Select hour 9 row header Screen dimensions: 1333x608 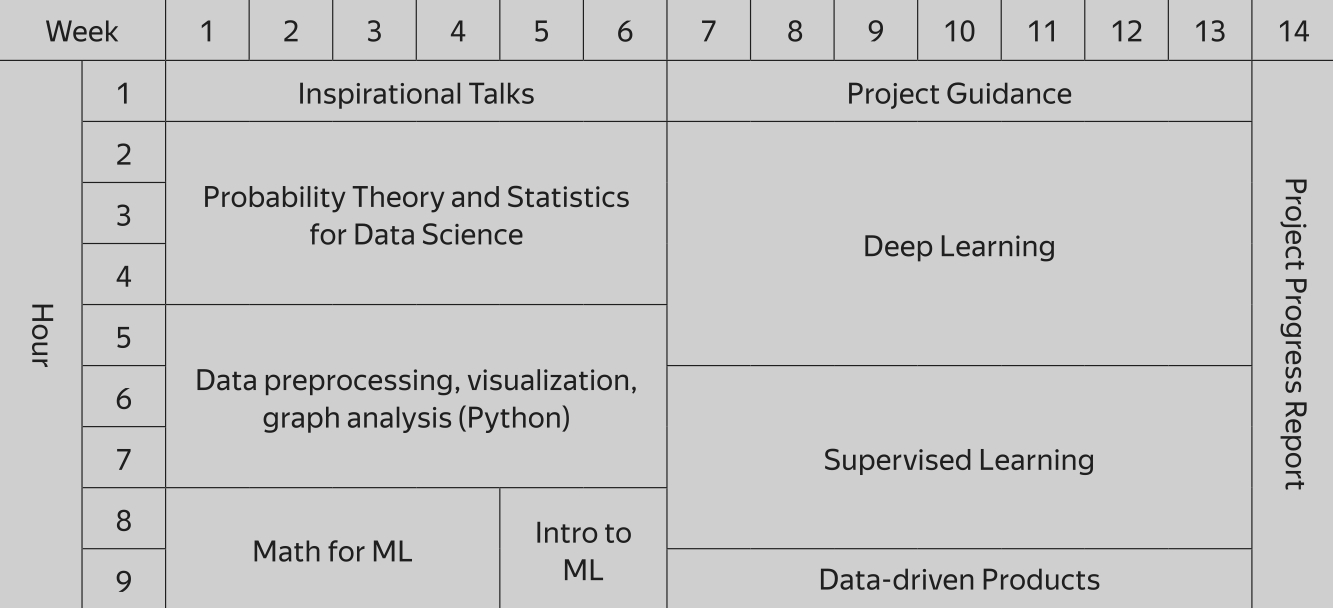[x=123, y=579]
